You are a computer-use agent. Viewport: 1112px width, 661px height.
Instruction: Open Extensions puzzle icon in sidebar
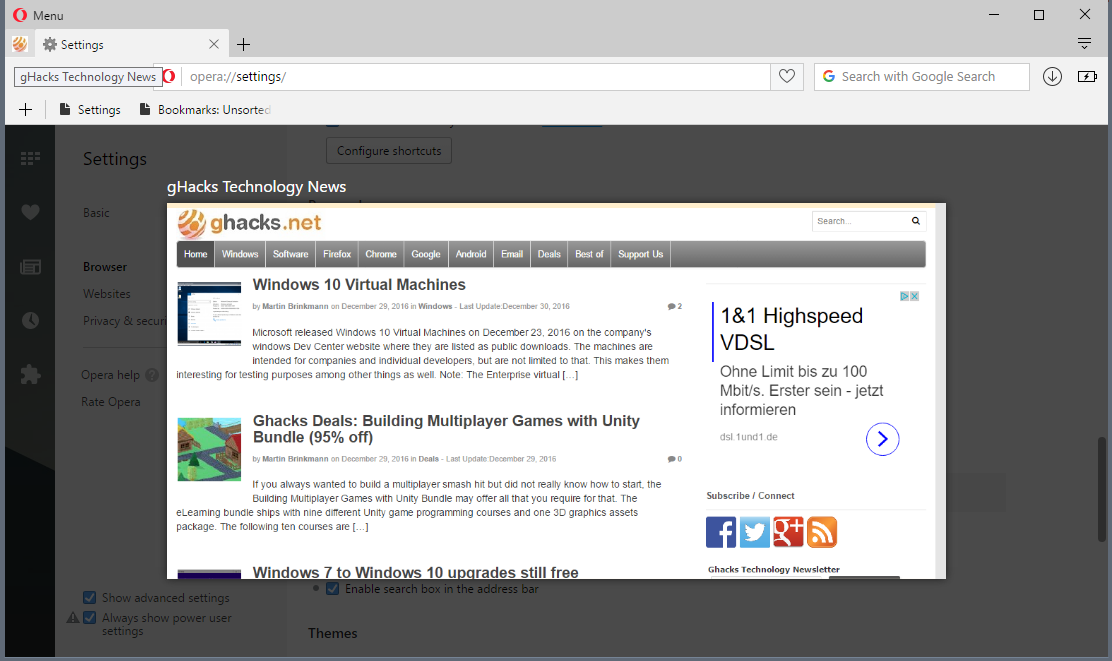pos(30,374)
